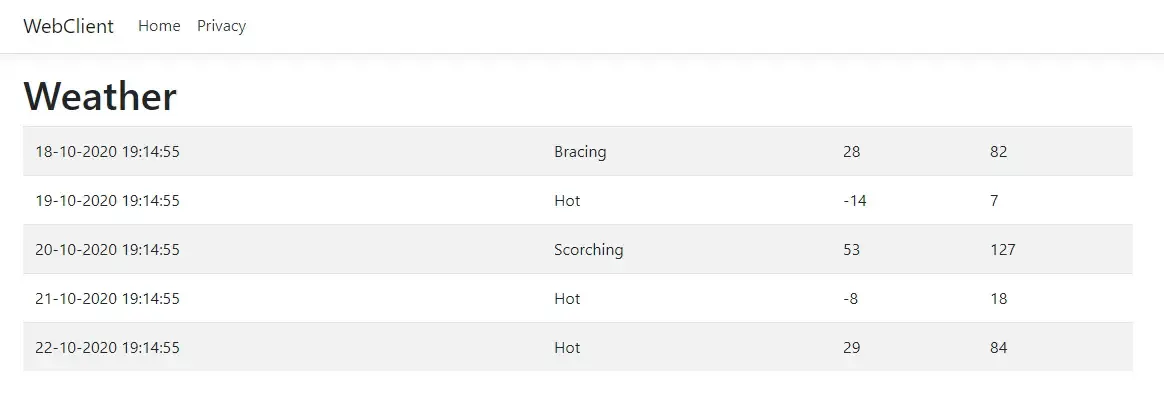Click temperature value 53
This screenshot has height=407, width=1164.
[x=852, y=250]
